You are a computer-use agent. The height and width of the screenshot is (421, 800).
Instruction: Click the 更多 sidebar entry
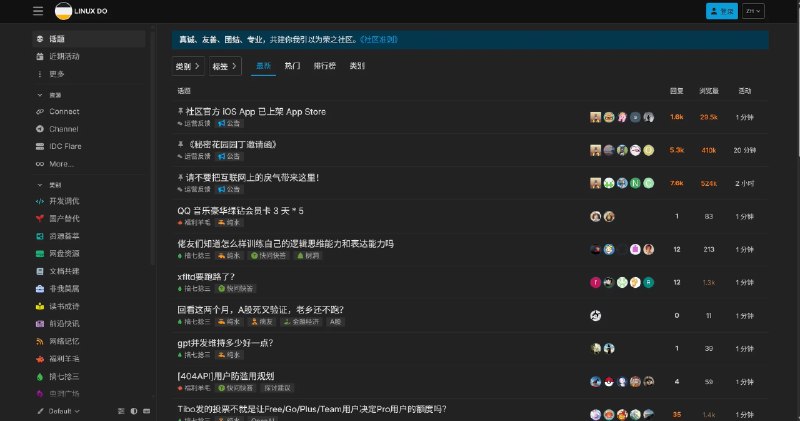(x=89, y=74)
